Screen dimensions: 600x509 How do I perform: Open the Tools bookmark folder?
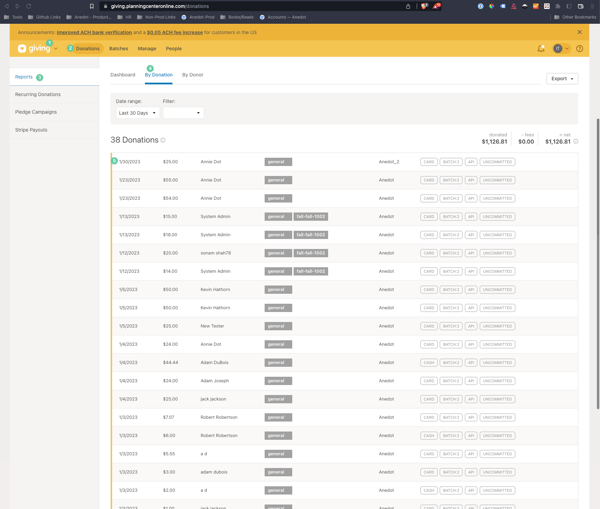tap(13, 17)
